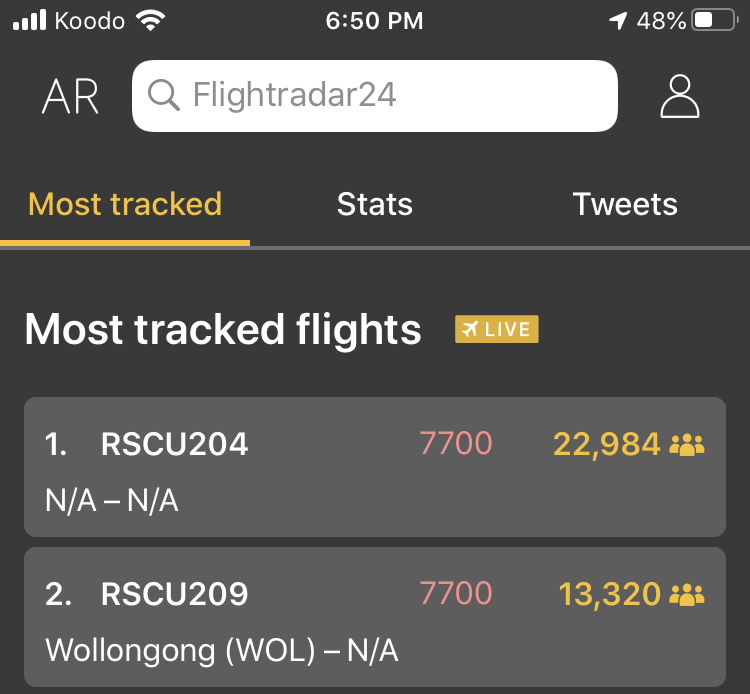Tap the location arrow status icon
This screenshot has width=750, height=694.
coord(619,20)
